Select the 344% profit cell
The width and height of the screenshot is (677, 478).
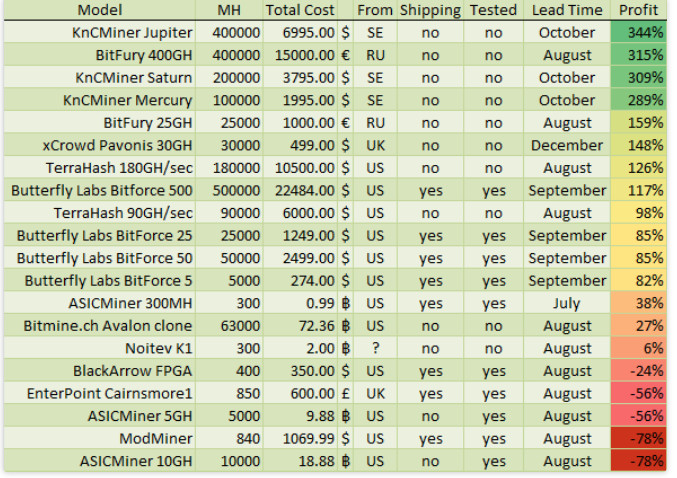tap(638, 33)
